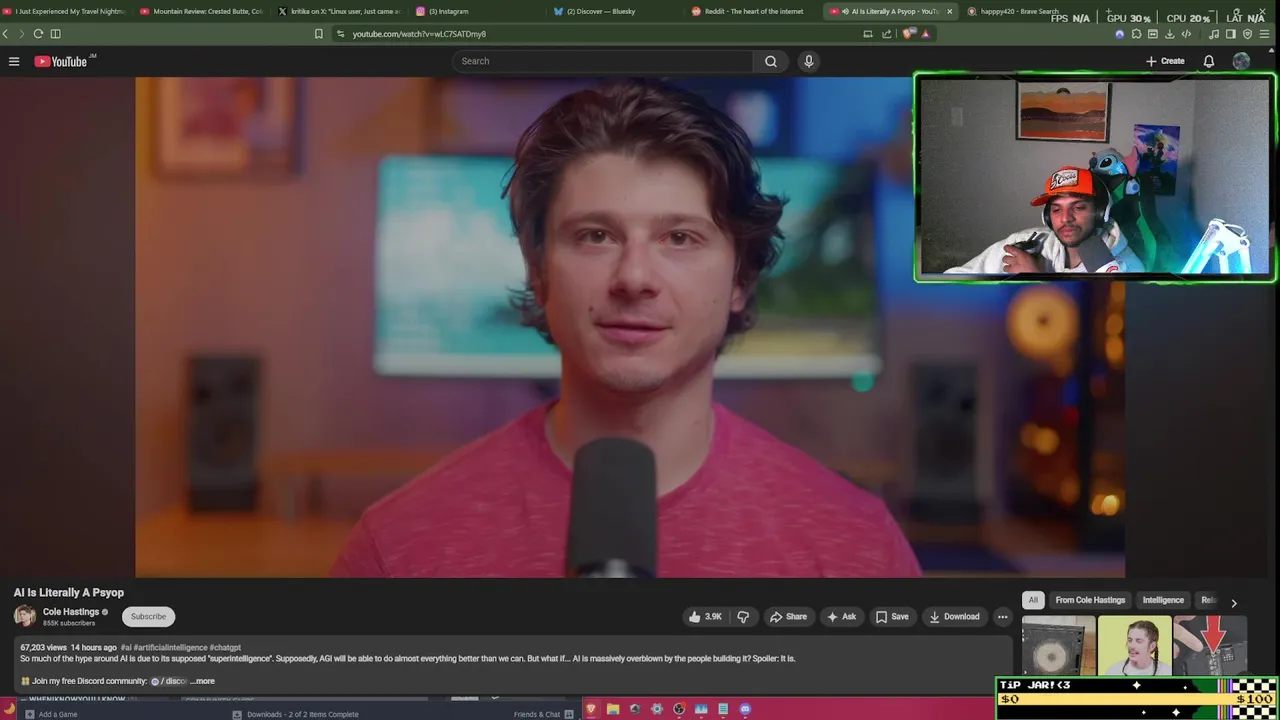Screen dimensions: 1280x720
Task: Open more actions three-dot menu
Action: tap(1002, 617)
